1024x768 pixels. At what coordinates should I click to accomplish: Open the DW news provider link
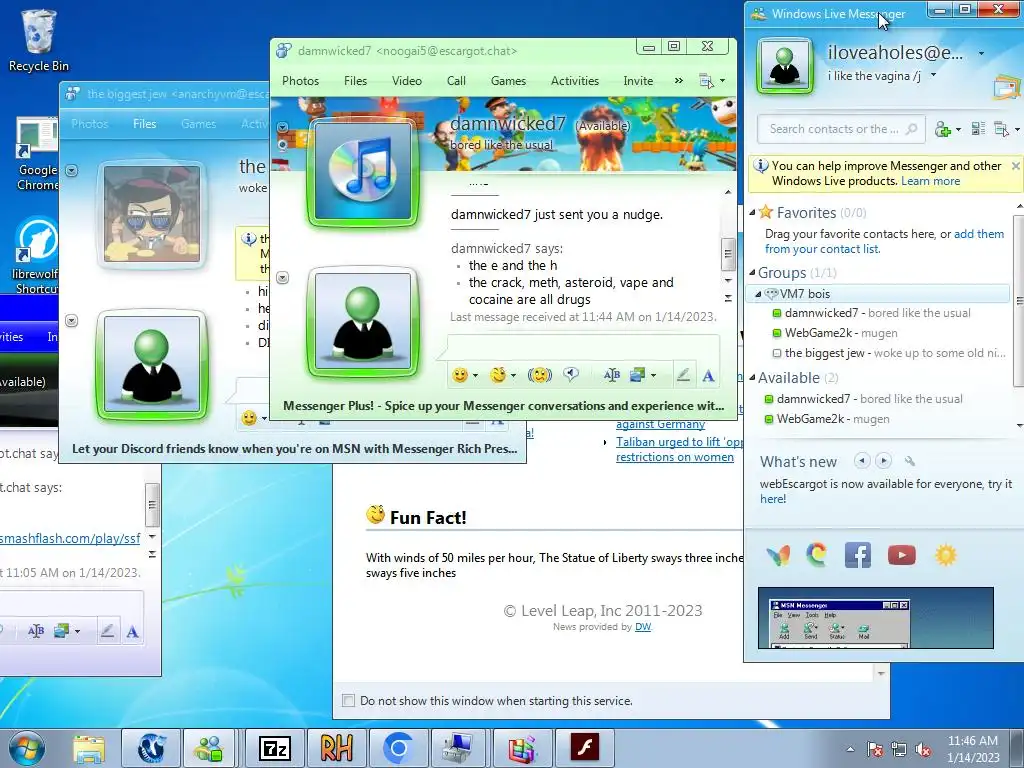click(643, 627)
